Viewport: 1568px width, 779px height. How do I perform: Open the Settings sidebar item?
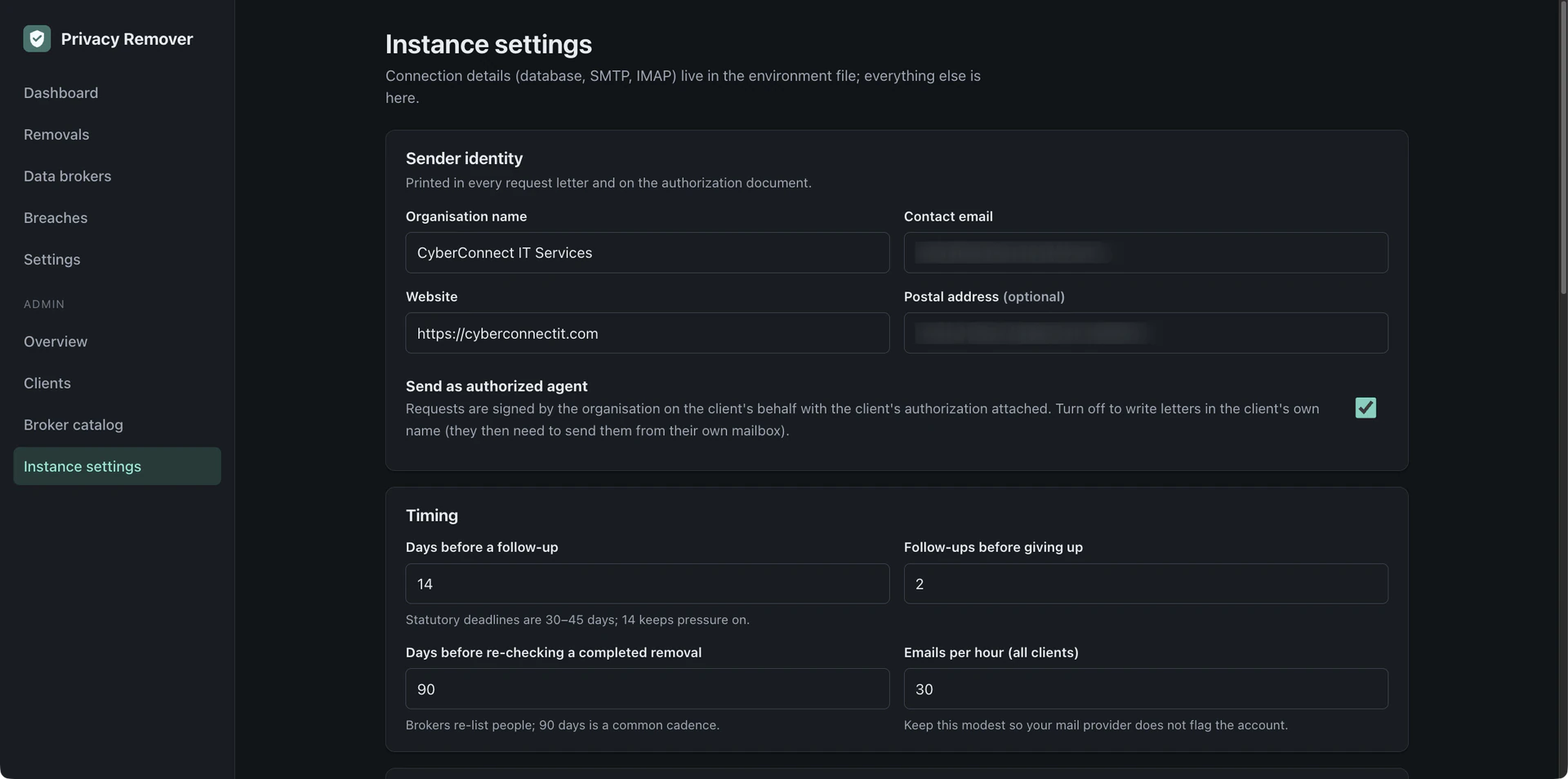tap(52, 260)
